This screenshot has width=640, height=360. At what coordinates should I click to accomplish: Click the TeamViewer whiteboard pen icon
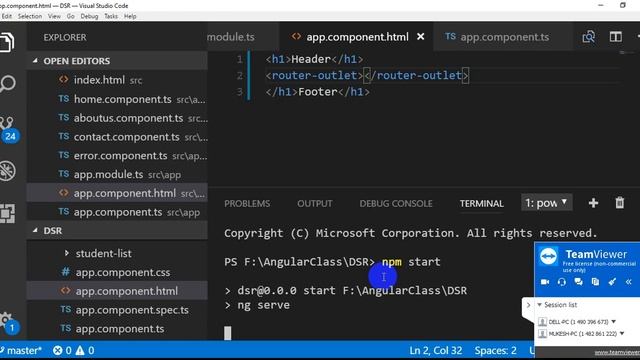(x=612, y=282)
